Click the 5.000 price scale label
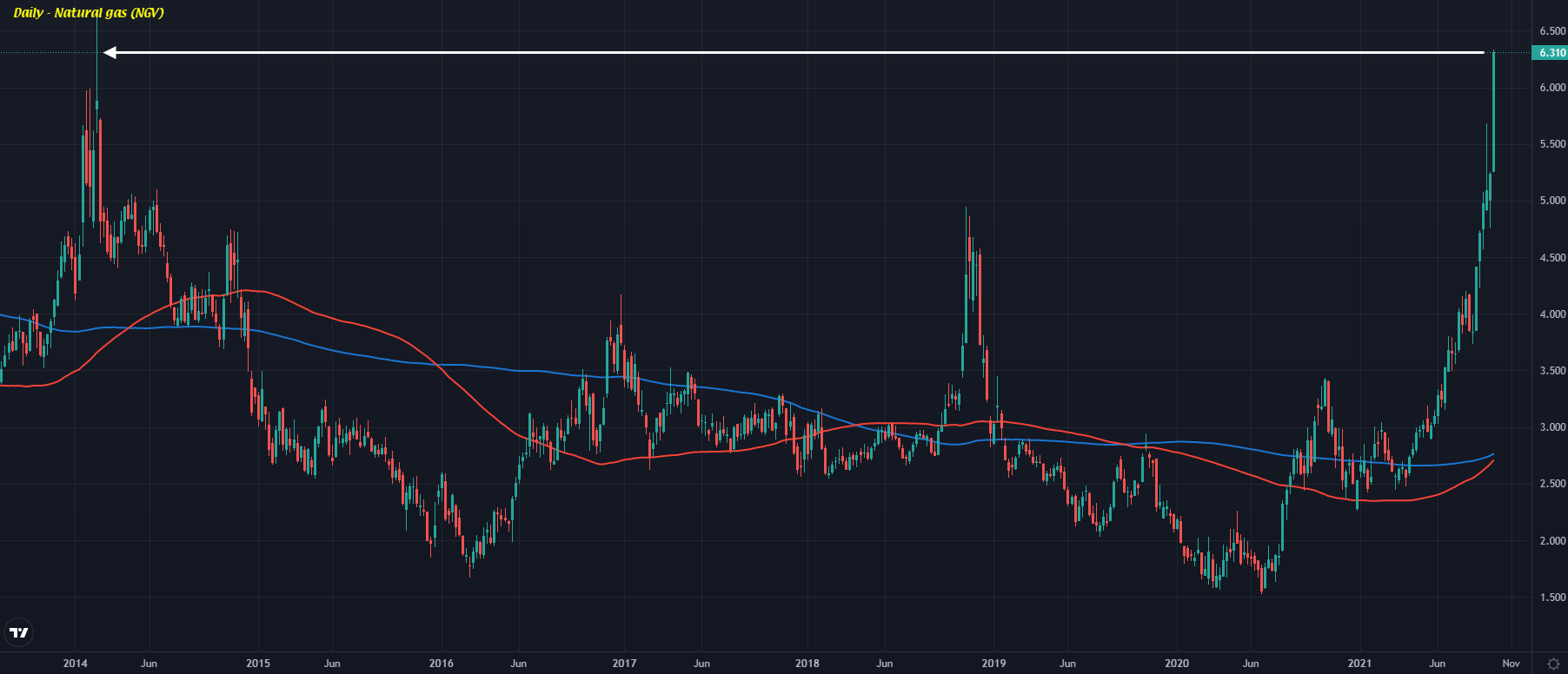Viewport: 1568px width, 674px height. pos(1552,201)
